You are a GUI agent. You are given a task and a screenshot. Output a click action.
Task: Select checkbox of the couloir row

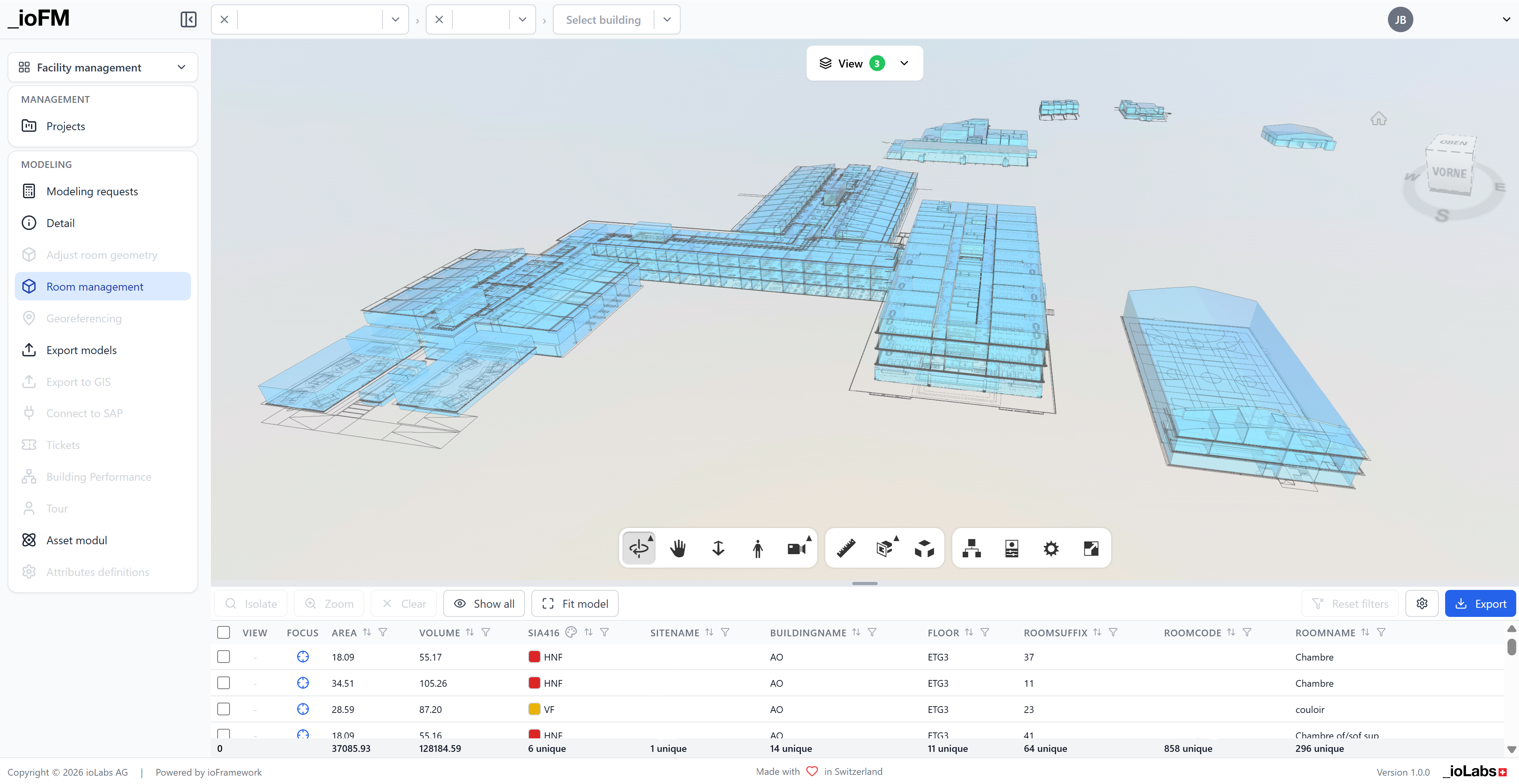224,709
